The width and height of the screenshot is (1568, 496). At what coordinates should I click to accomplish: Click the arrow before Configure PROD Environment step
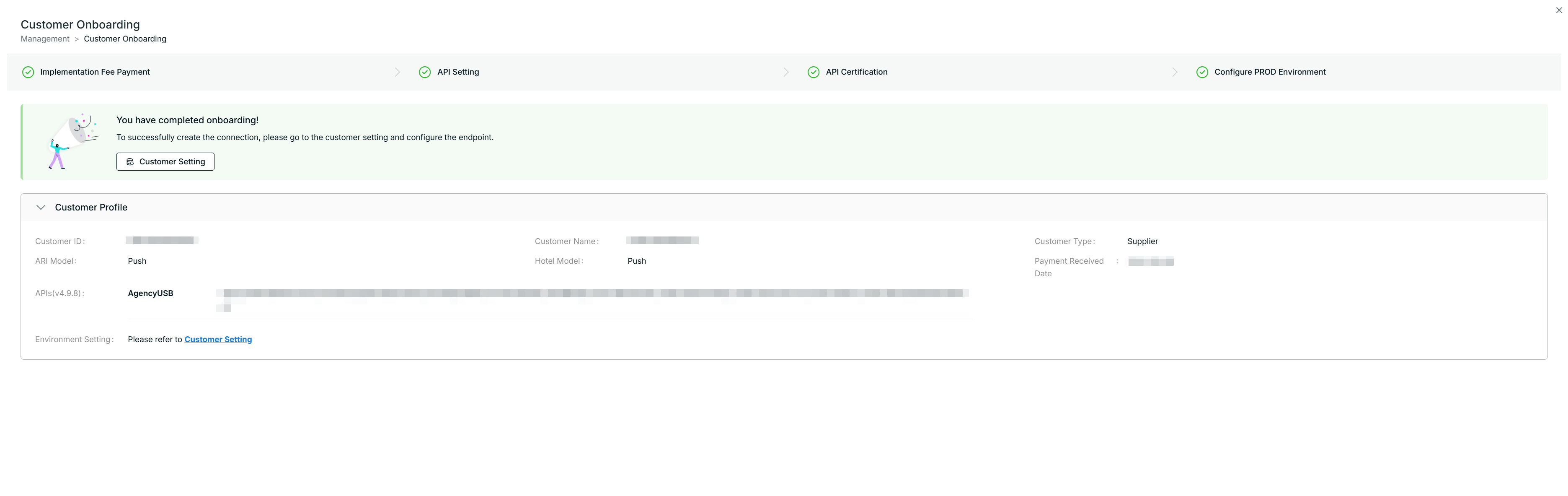point(1175,72)
